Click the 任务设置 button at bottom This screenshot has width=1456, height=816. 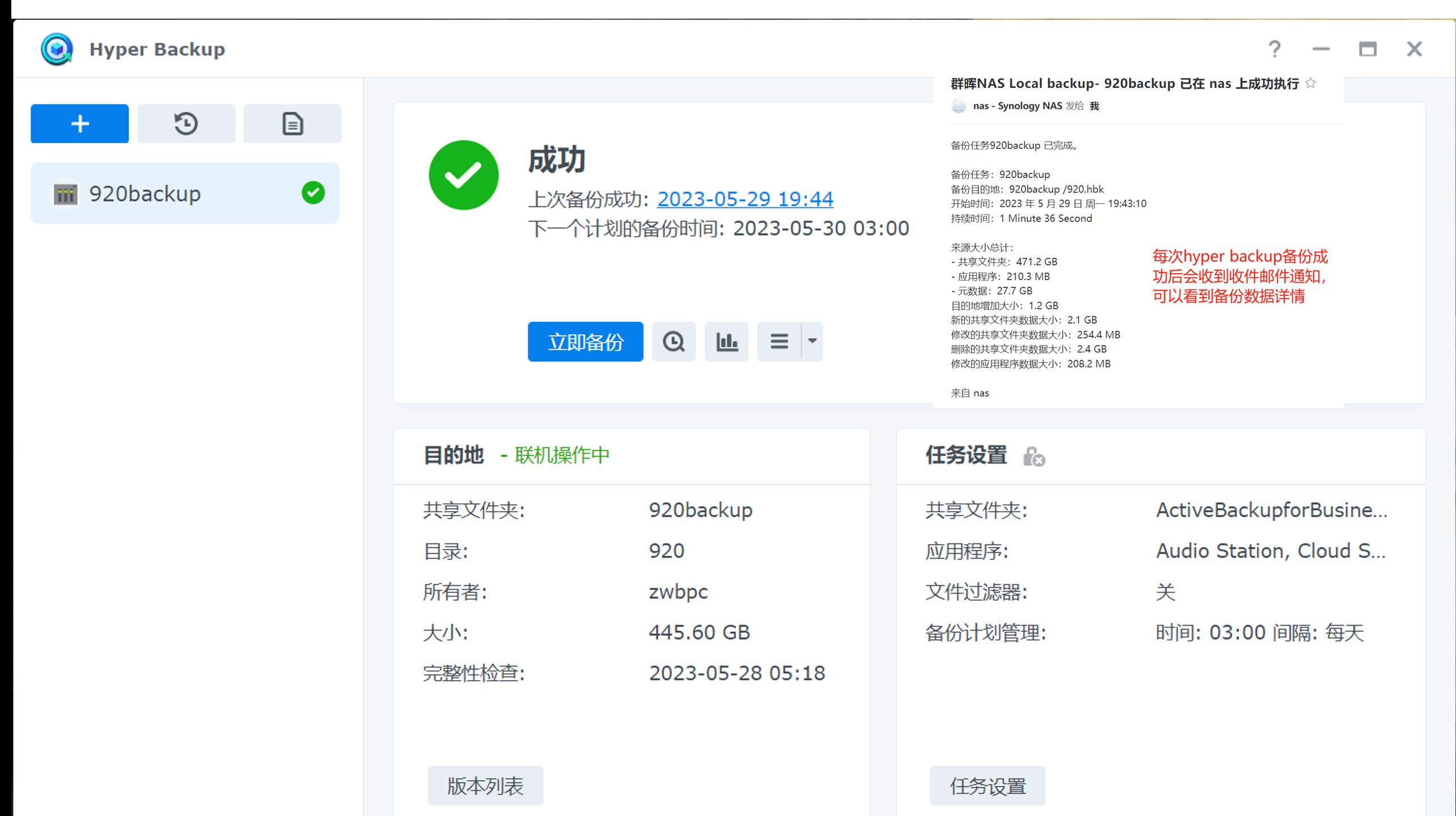pyautogui.click(x=987, y=786)
